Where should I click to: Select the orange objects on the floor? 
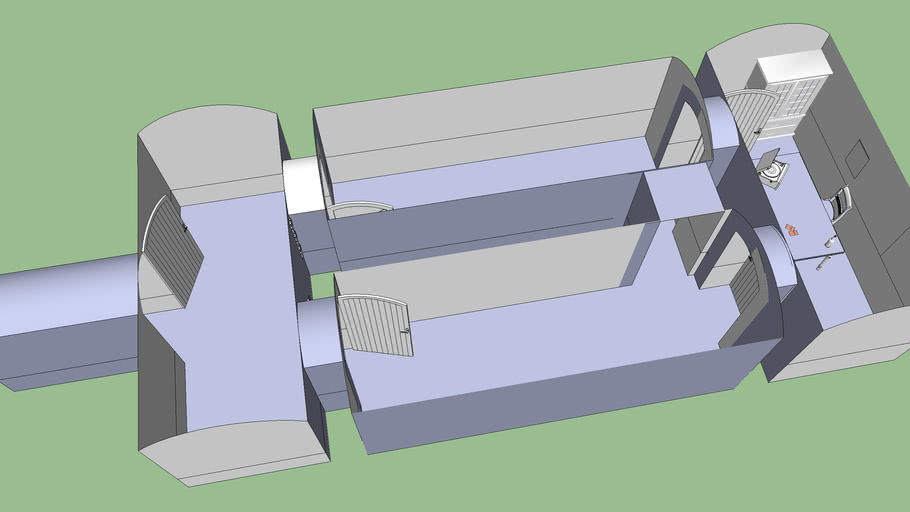click(791, 229)
